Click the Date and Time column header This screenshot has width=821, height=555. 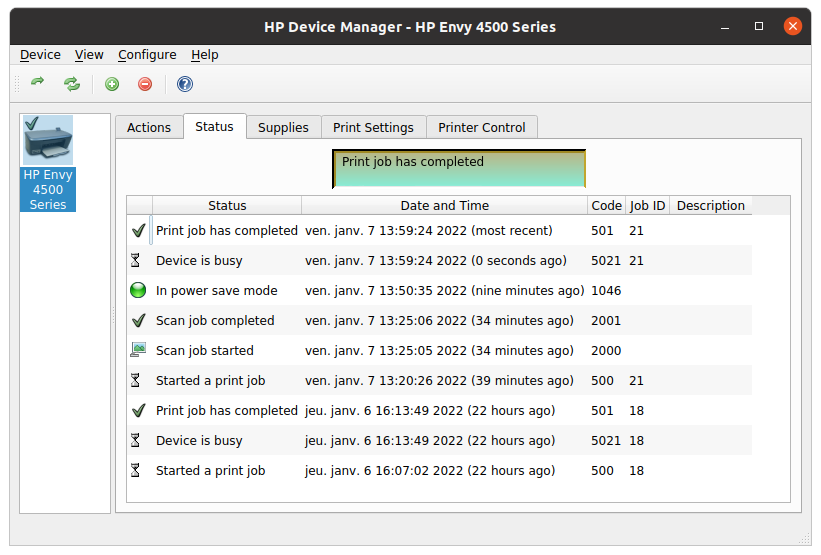(444, 206)
